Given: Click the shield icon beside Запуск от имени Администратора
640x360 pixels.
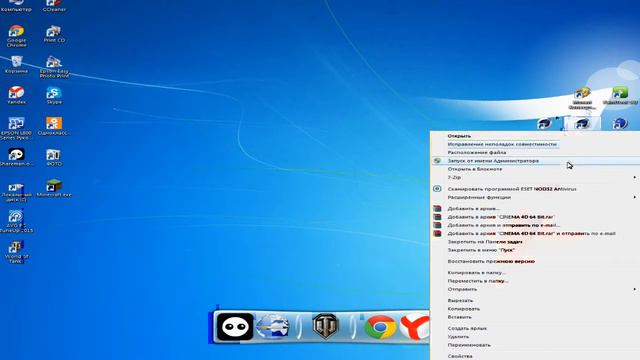Looking at the screenshot, I should [437, 161].
